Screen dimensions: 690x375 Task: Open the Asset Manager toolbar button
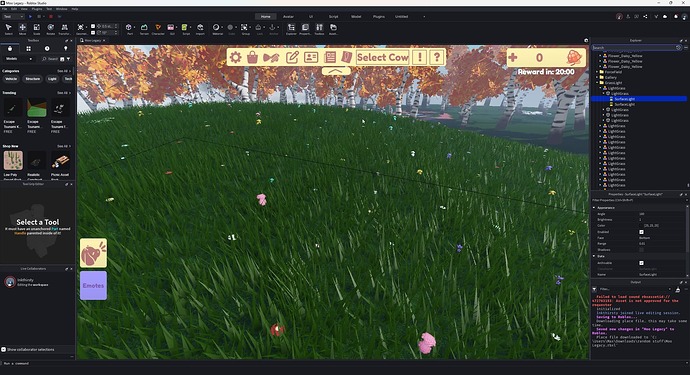[333, 29]
